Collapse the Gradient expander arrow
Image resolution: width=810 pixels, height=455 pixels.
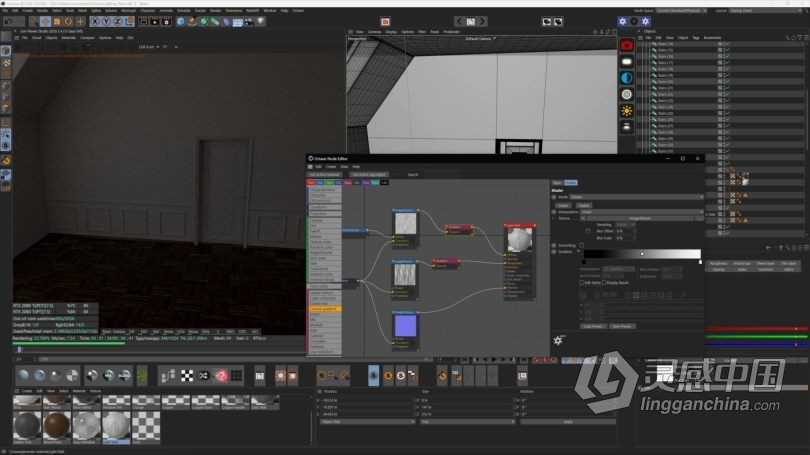point(579,252)
